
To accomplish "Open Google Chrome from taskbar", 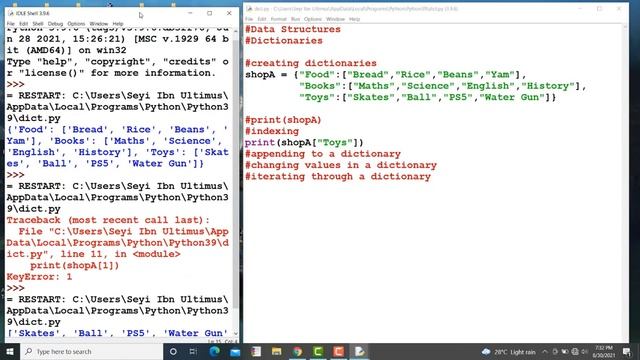I will pyautogui.click(x=297, y=351).
